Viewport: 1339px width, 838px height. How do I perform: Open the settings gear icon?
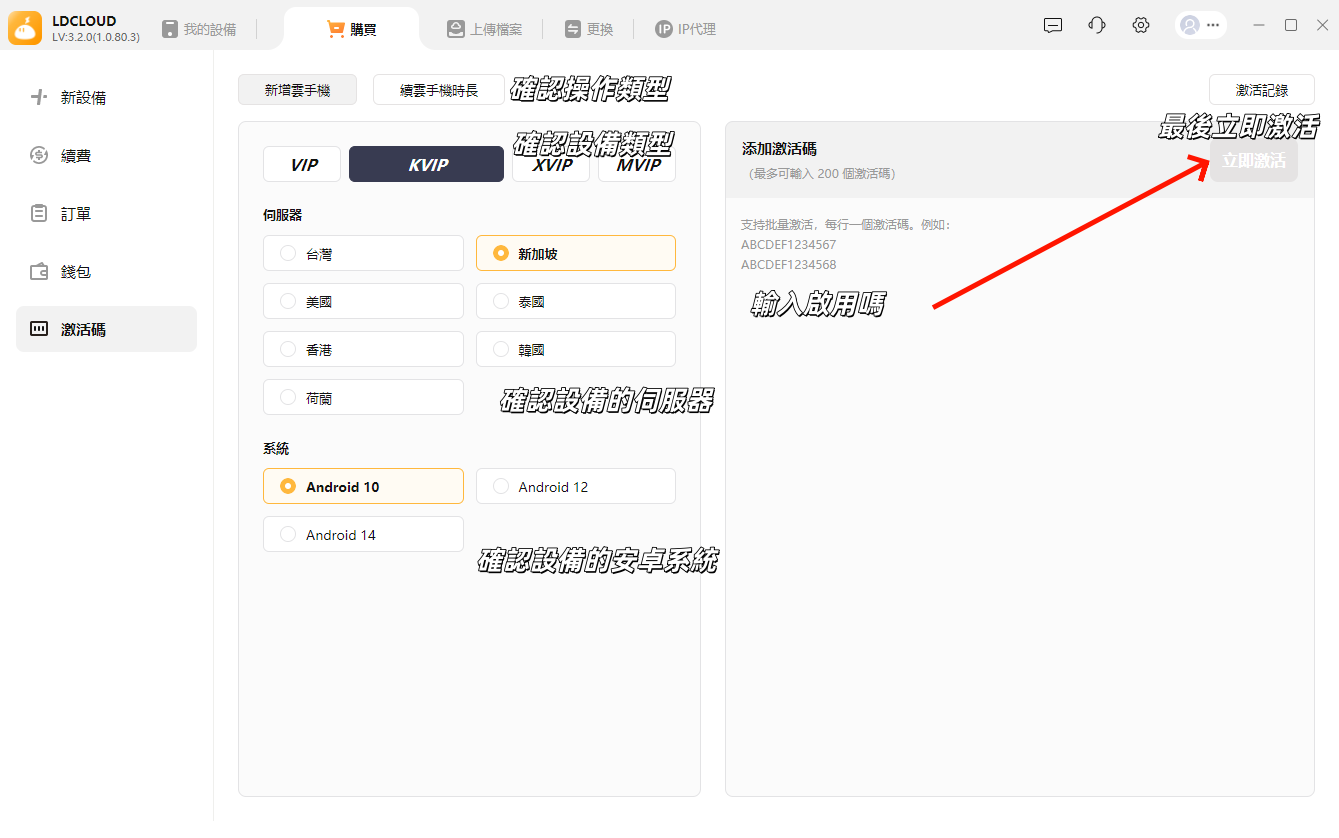(1141, 26)
